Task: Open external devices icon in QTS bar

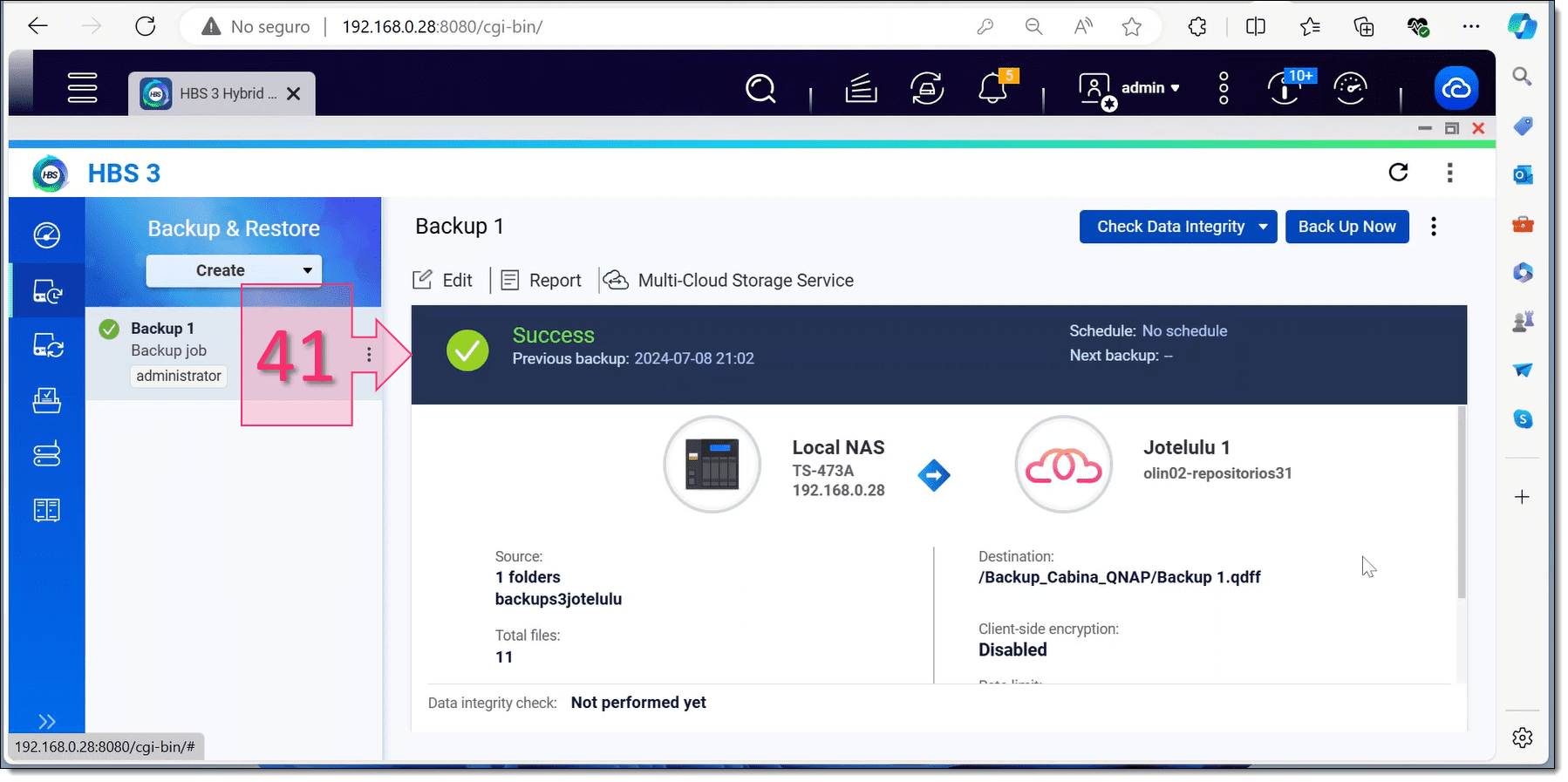Action: coord(926,88)
